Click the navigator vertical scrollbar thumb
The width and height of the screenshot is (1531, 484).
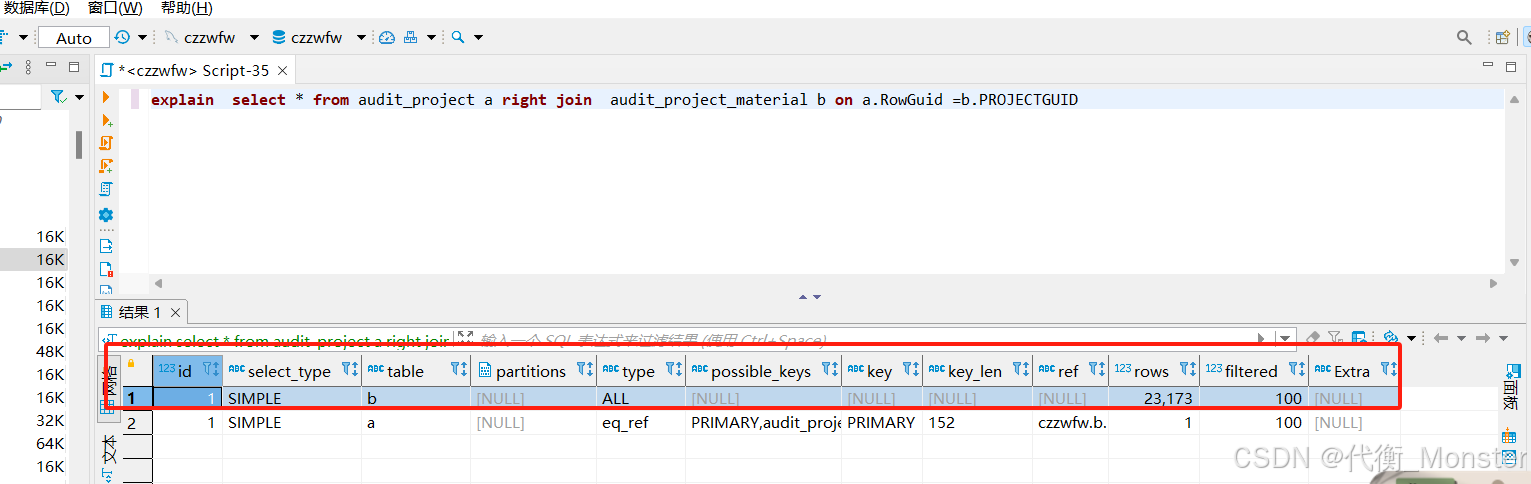tap(79, 144)
